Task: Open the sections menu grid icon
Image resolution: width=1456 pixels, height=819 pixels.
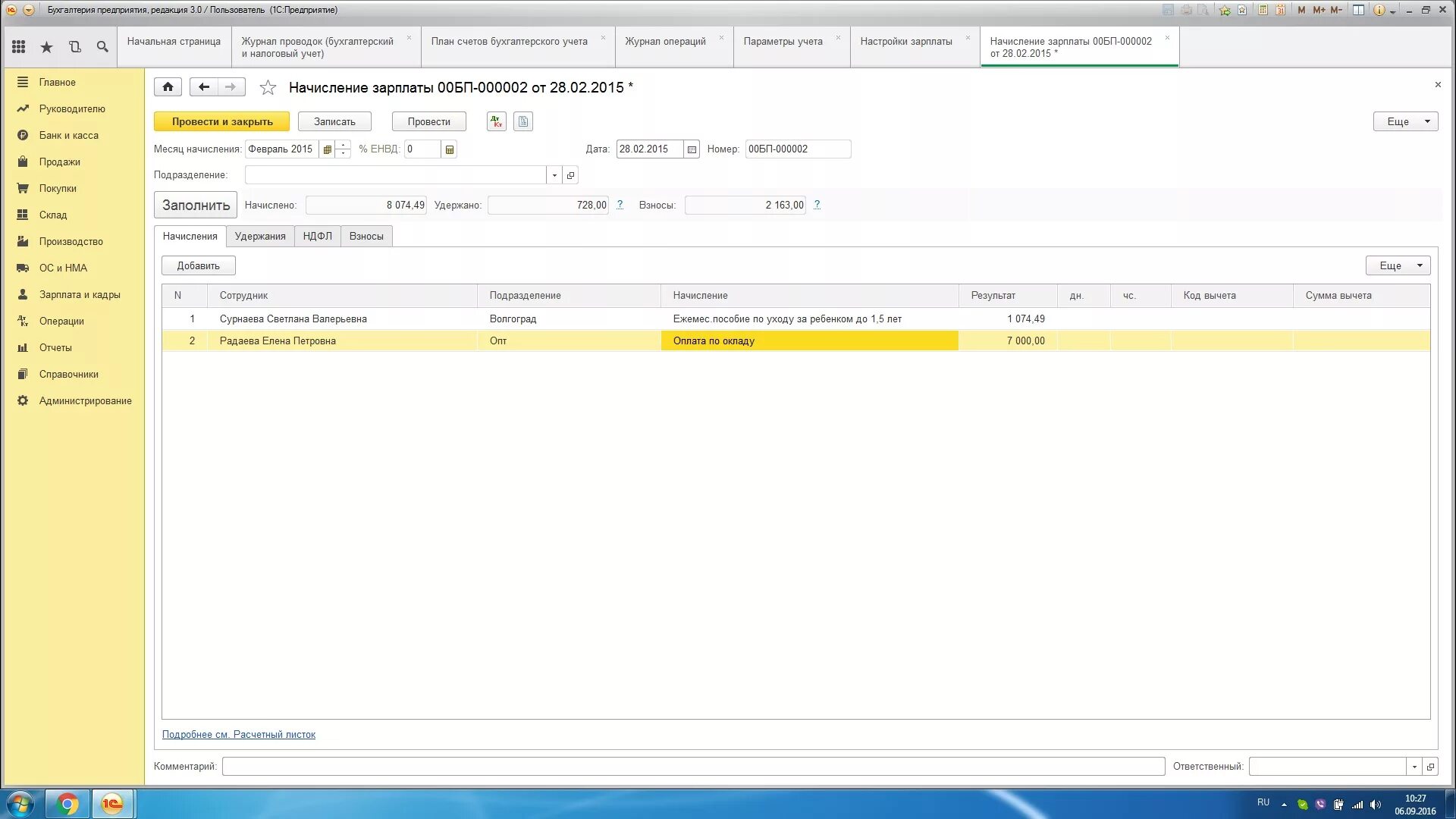Action: (19, 47)
